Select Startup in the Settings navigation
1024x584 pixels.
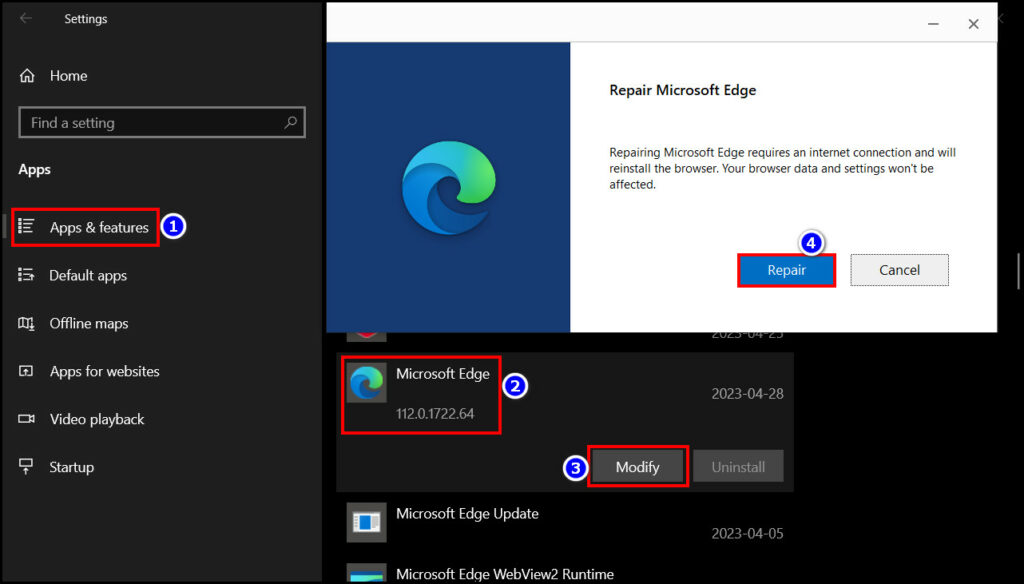click(x=74, y=467)
